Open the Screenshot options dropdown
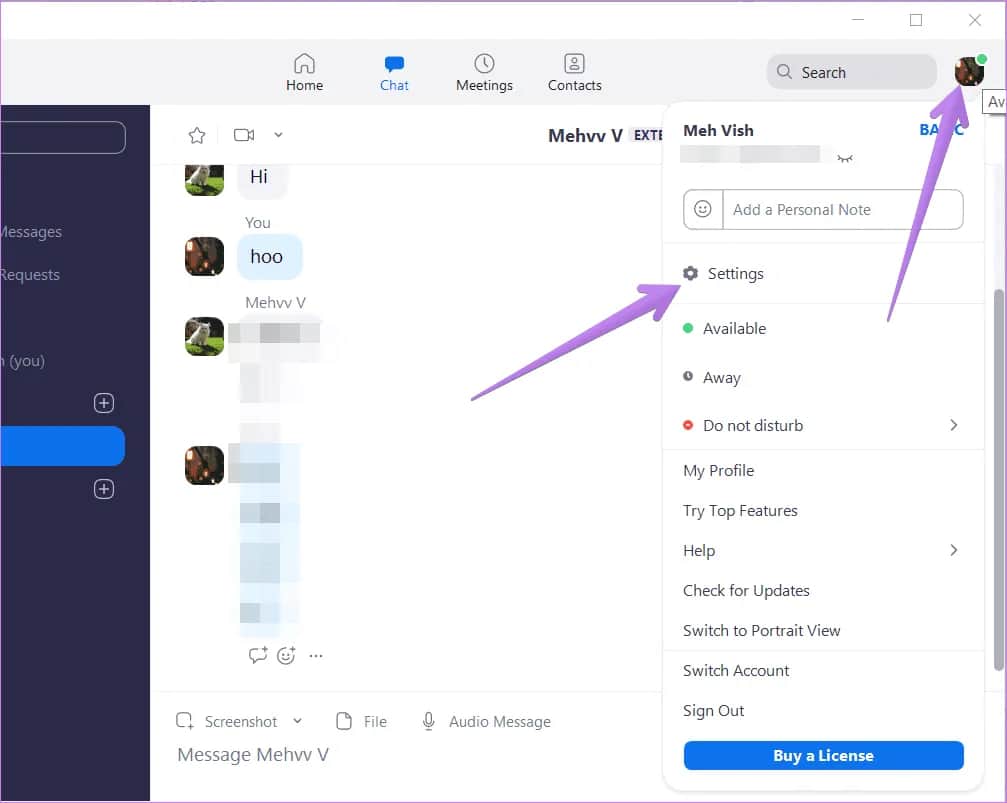Image resolution: width=1007 pixels, height=803 pixels. pos(297,721)
